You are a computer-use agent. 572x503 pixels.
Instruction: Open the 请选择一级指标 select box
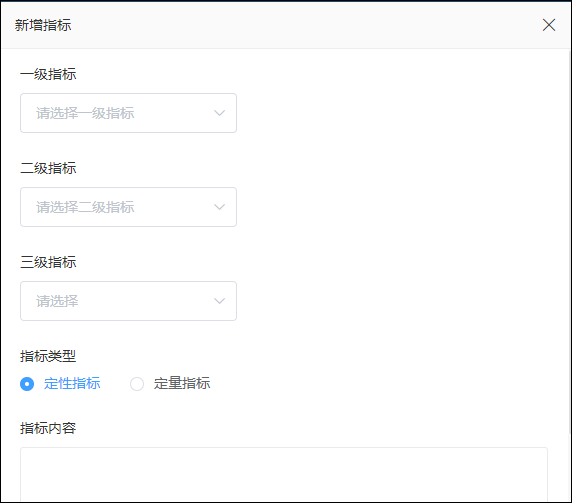[x=128, y=113]
